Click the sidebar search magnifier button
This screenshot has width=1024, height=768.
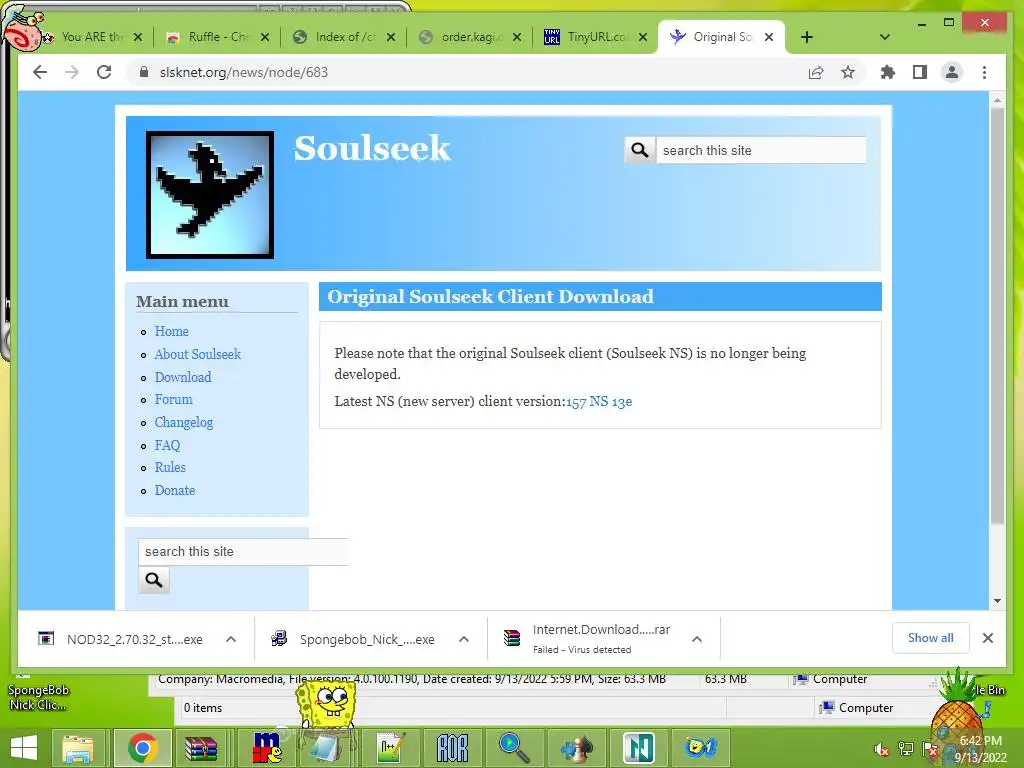153,580
